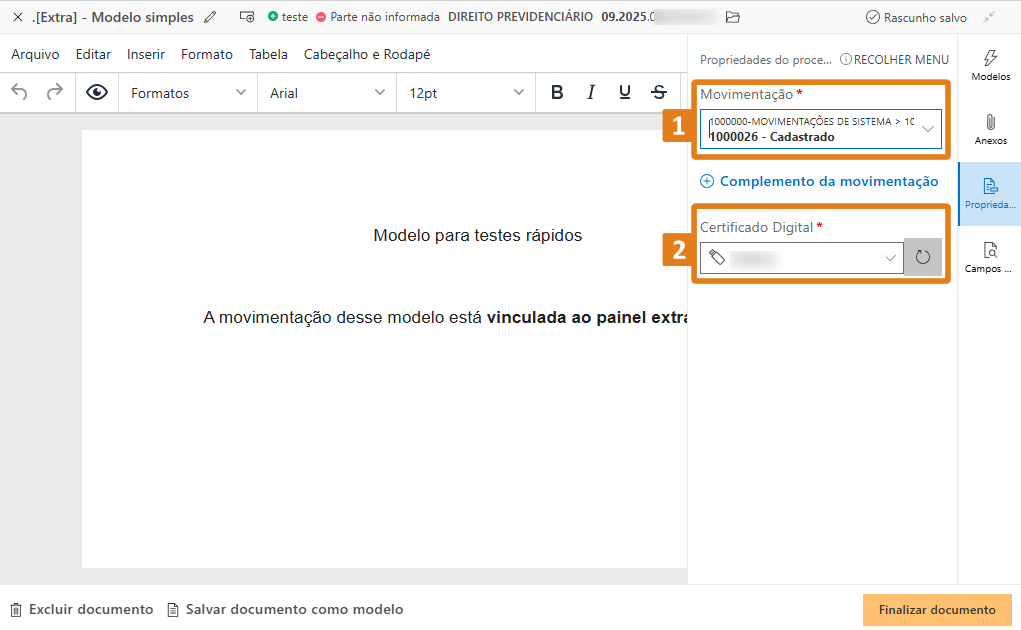Click Finalizar documento
Screen dimensions: 1021x630
pos(936,609)
